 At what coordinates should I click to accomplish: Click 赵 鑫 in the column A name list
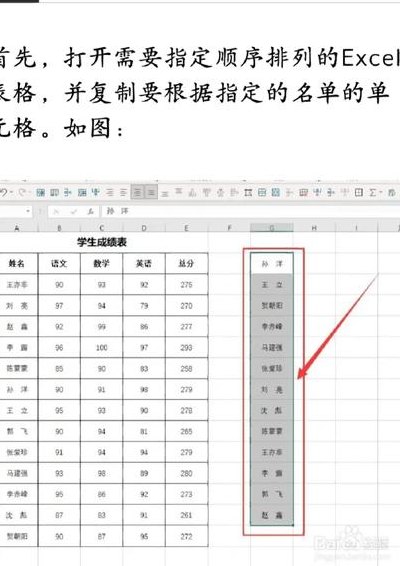click(x=17, y=327)
